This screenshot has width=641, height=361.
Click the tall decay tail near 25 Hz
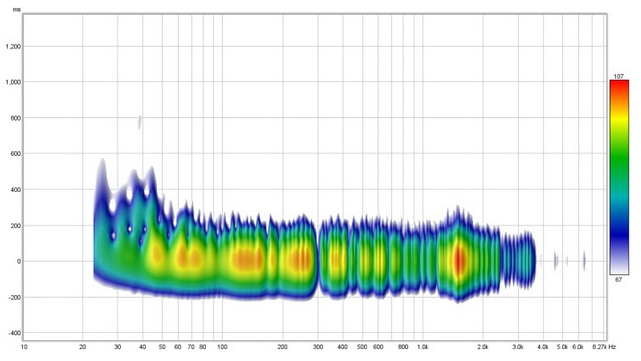click(102, 184)
